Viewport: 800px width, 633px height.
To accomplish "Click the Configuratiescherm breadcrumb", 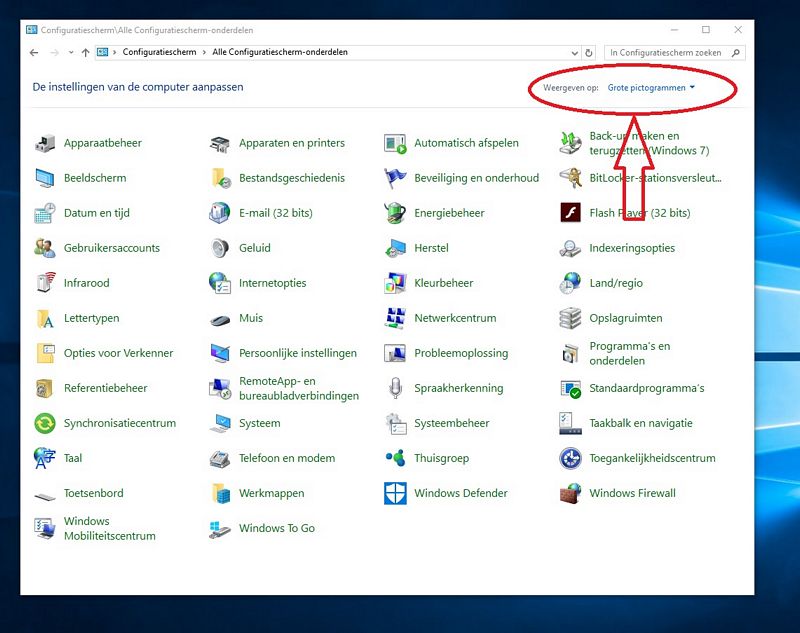I will 159,52.
